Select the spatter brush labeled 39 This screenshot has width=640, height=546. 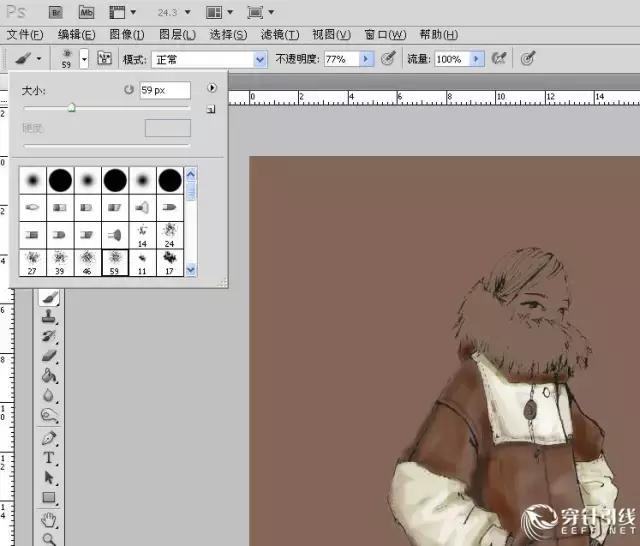tap(60, 263)
